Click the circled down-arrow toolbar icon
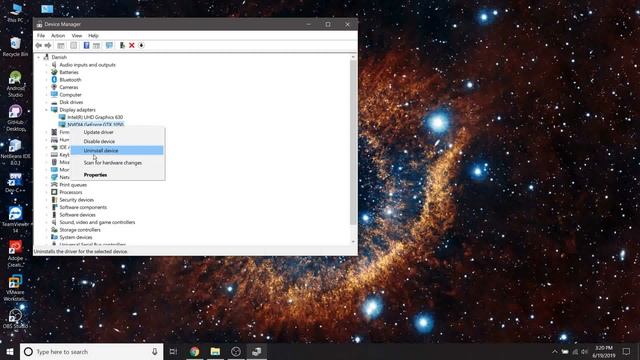640x360 pixels. 141,45
